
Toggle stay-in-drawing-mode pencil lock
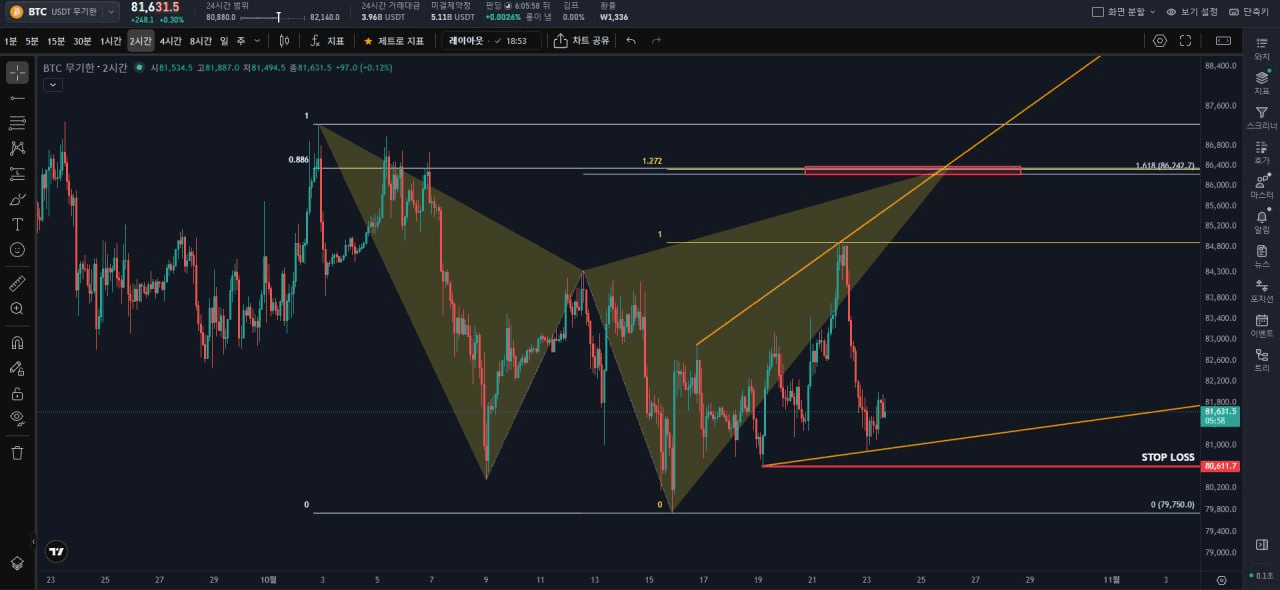17,368
